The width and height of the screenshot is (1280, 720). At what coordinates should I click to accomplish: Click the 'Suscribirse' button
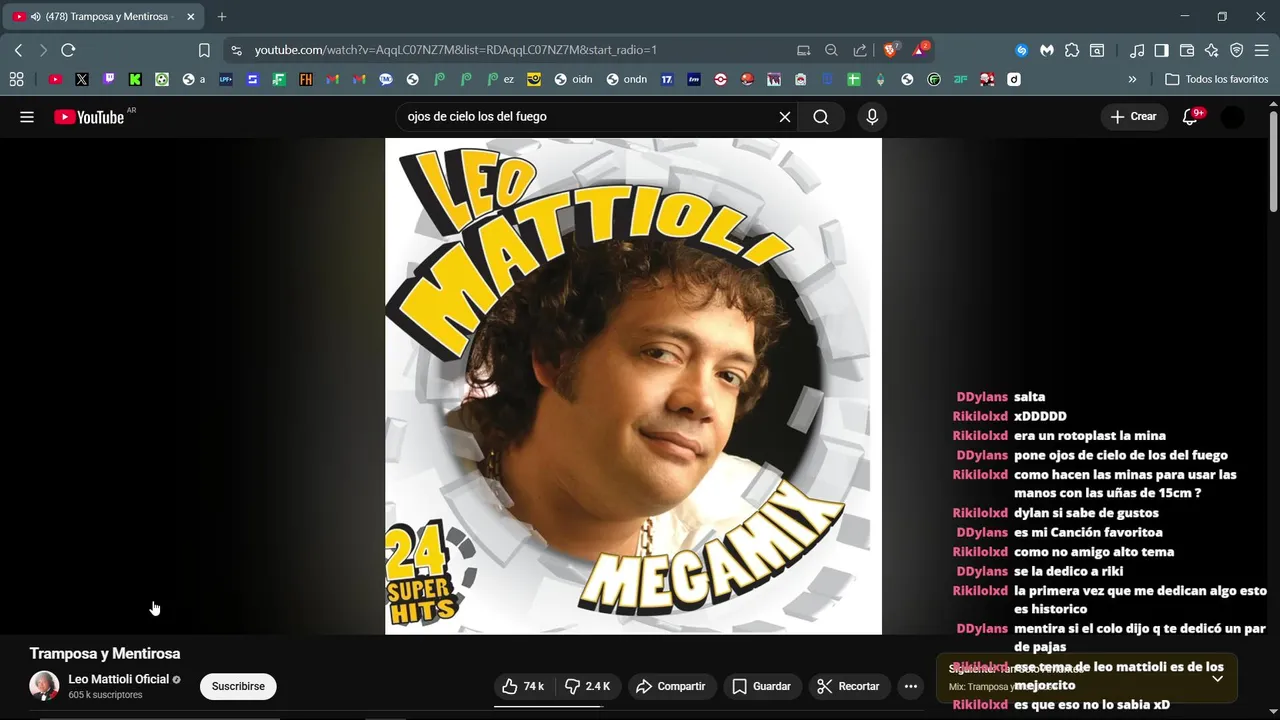point(238,686)
